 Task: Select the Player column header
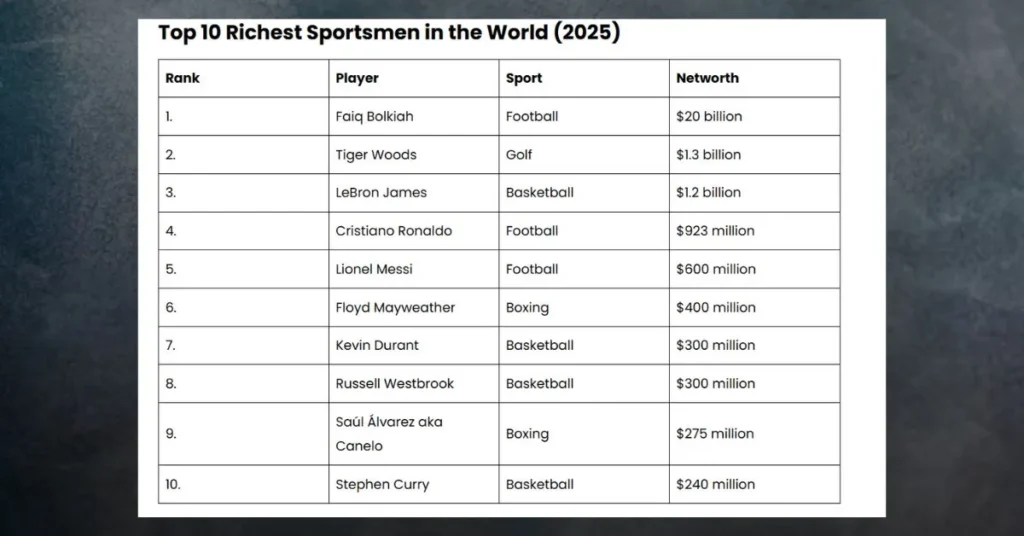pos(357,78)
